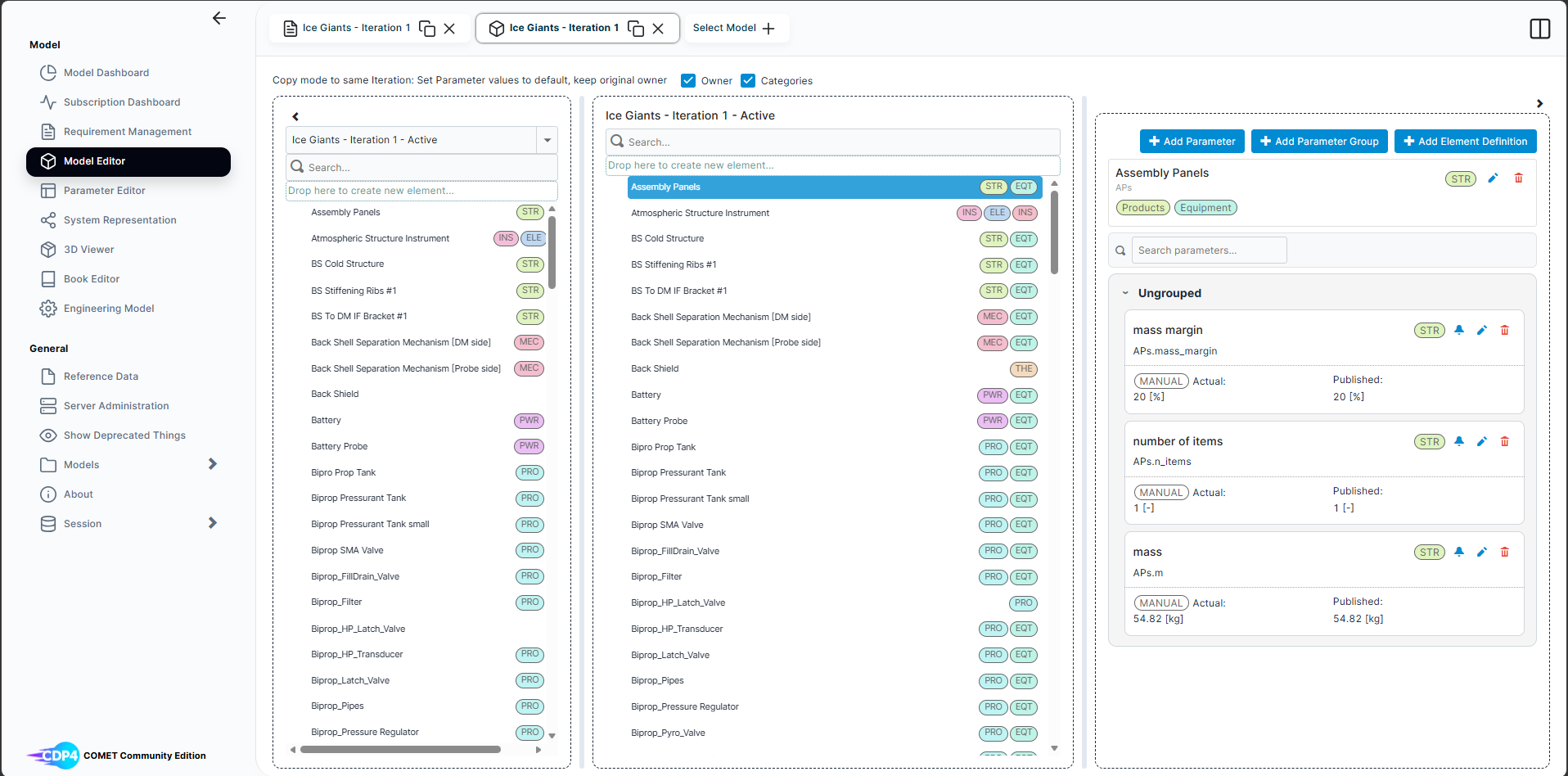Click the edit pencil for Assembly Panels
1568x776 pixels.
1493,178
